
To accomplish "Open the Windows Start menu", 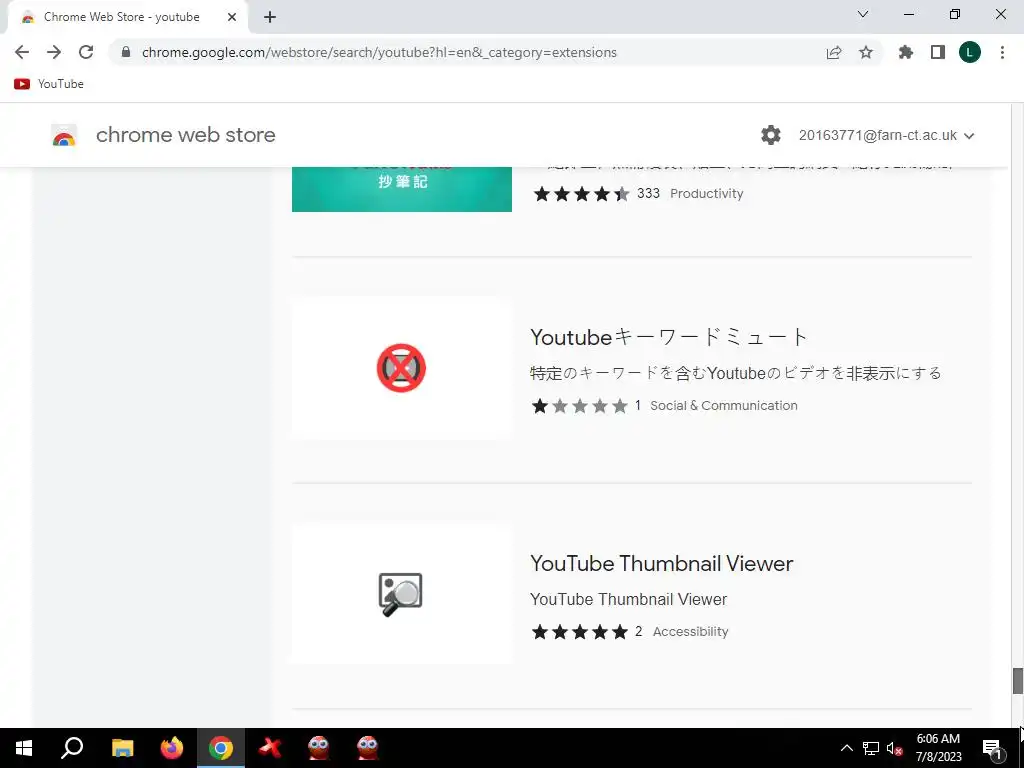I will pyautogui.click(x=24, y=748).
